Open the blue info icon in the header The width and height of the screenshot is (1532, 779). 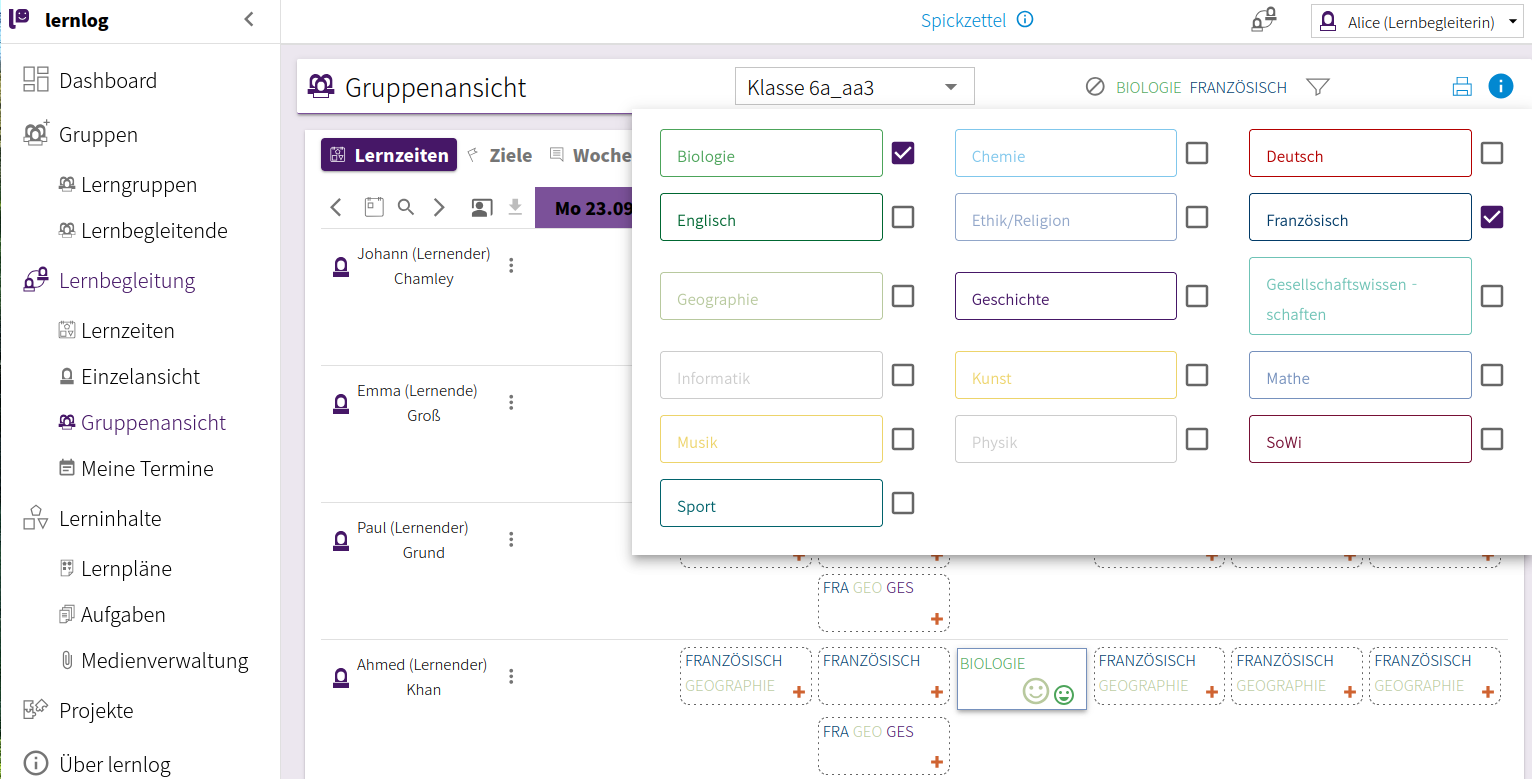pyautogui.click(x=1500, y=86)
